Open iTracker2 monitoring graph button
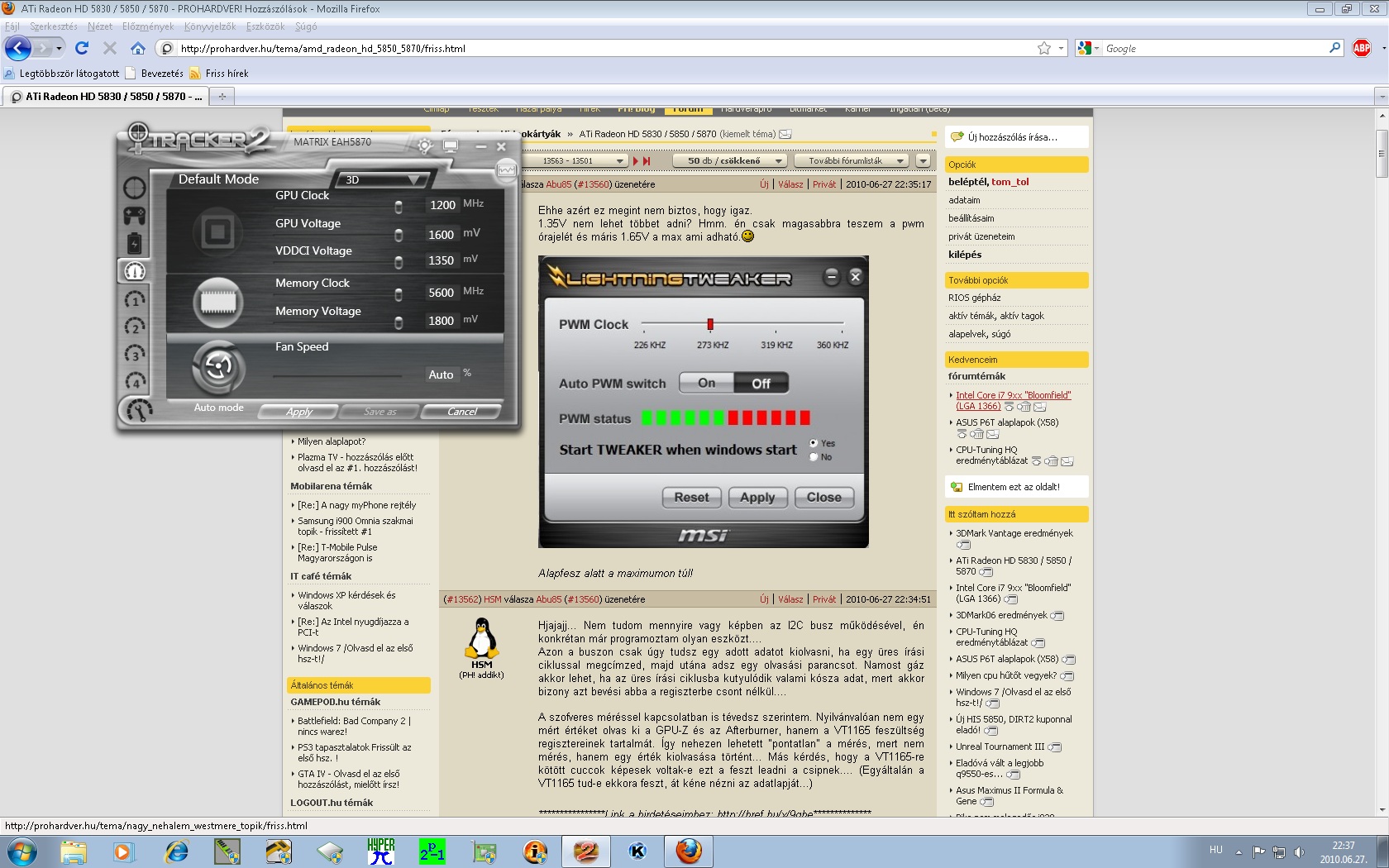Screen dimensions: 1389x868 [x=506, y=170]
